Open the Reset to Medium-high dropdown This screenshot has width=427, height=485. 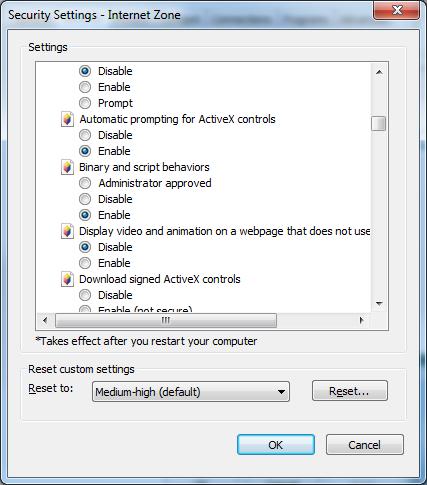click(191, 392)
